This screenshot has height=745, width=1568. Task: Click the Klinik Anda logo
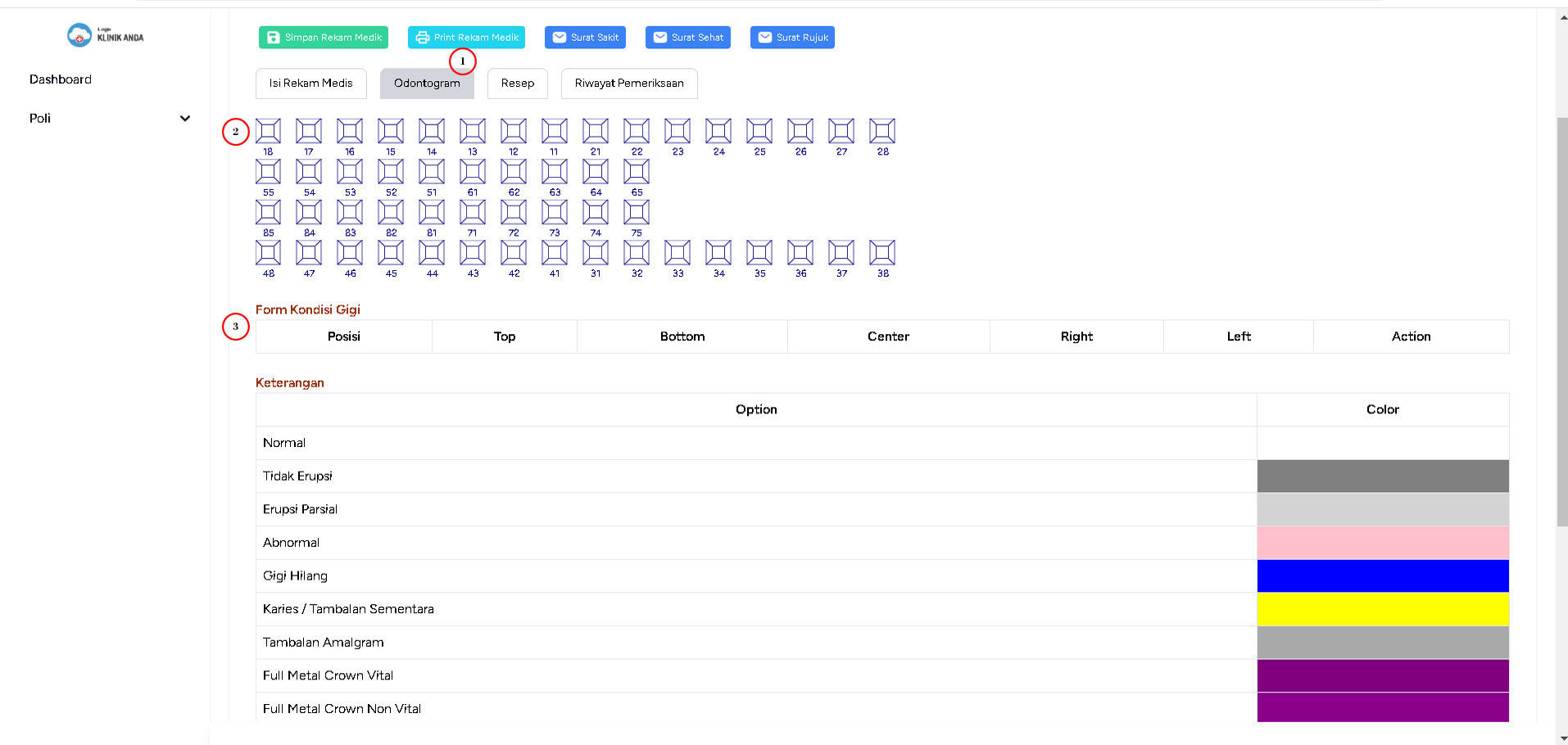tap(105, 35)
